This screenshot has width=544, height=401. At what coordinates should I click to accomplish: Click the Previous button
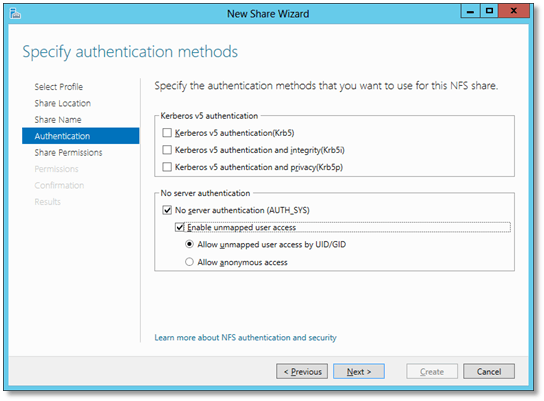(302, 372)
